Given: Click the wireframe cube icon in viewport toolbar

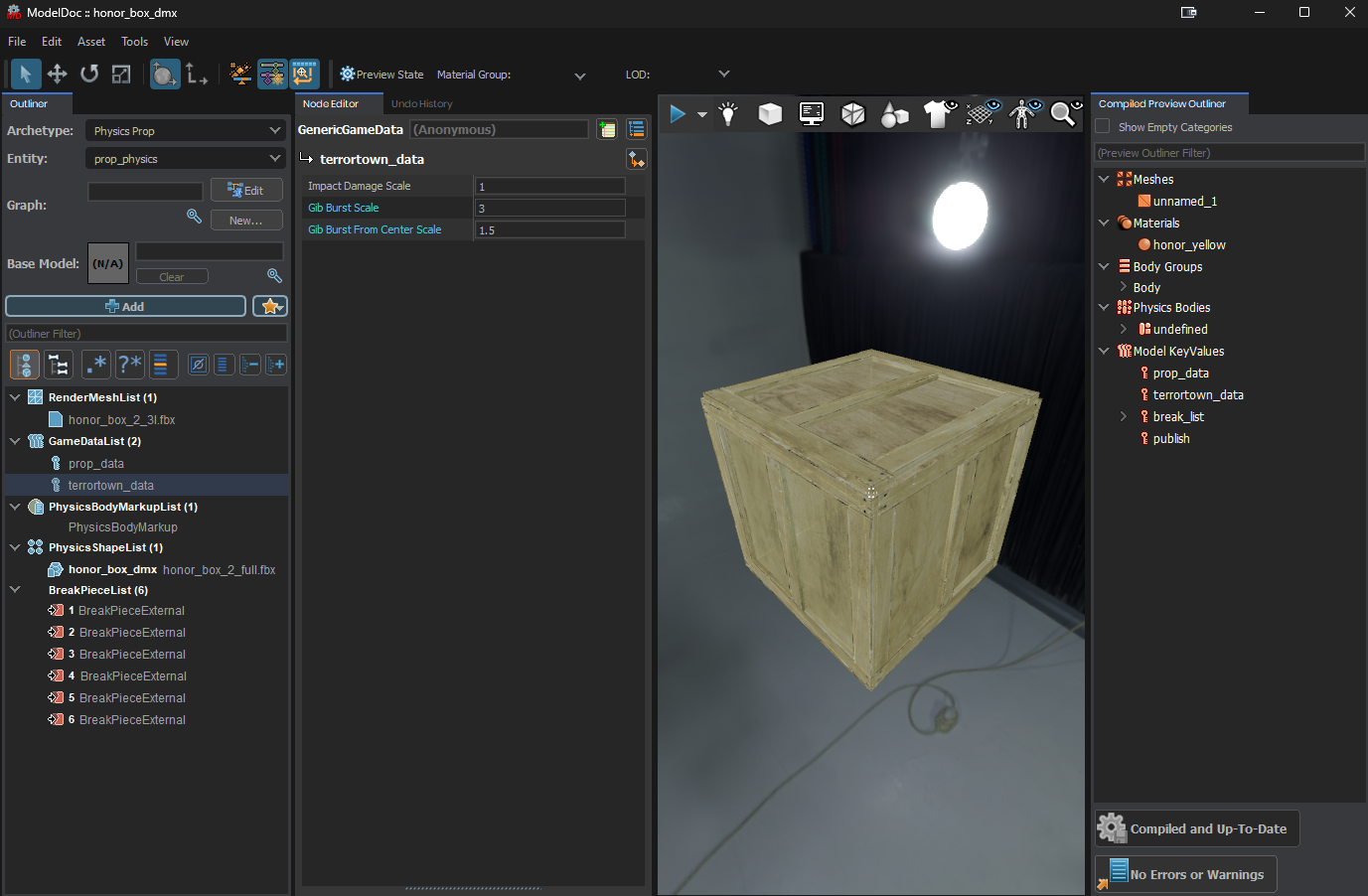Looking at the screenshot, I should coord(852,114).
